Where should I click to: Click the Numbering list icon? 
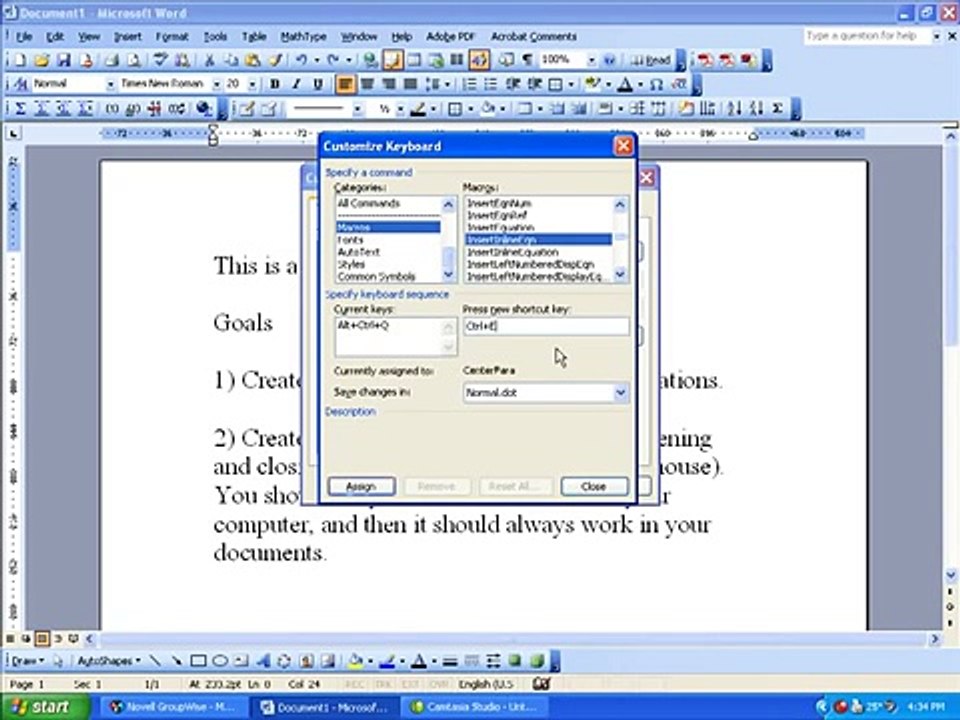(x=469, y=84)
